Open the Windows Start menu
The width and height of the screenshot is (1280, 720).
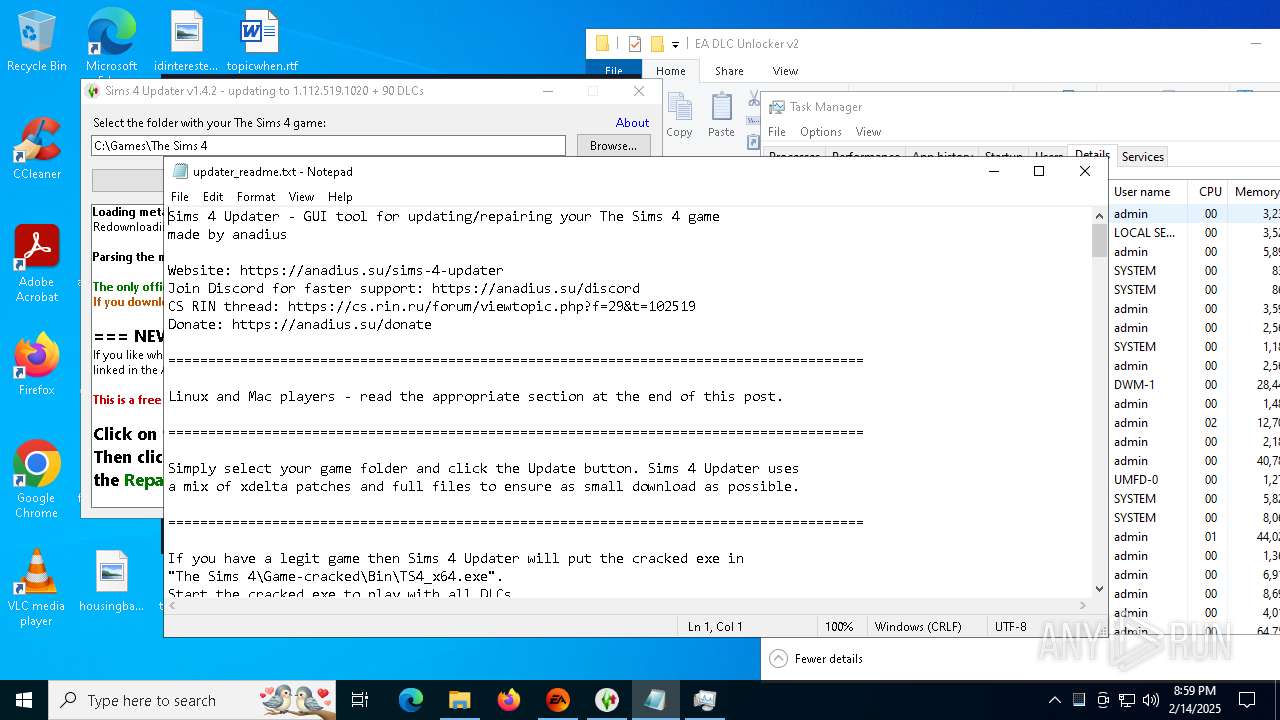[x=24, y=700]
